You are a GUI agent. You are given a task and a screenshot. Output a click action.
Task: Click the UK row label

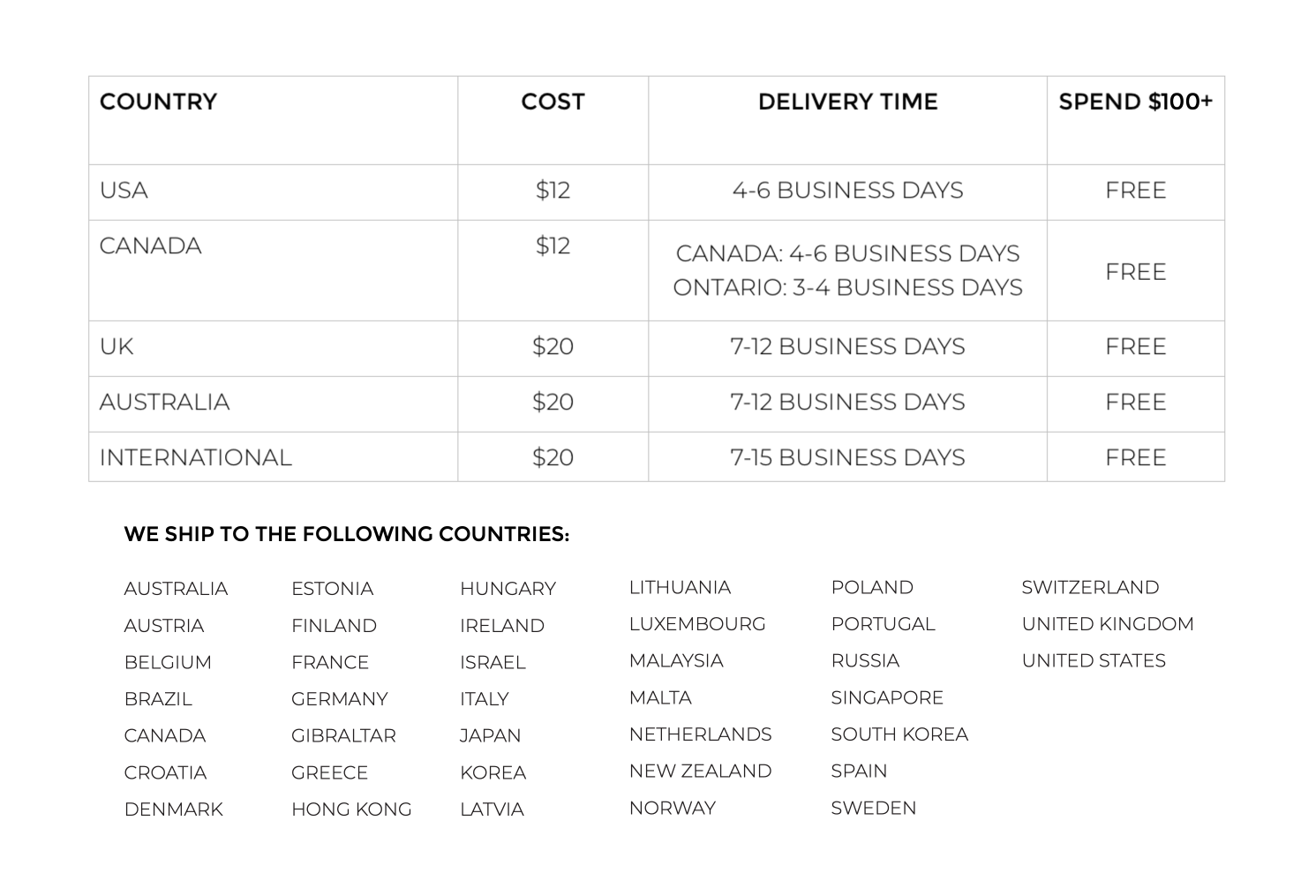click(117, 346)
